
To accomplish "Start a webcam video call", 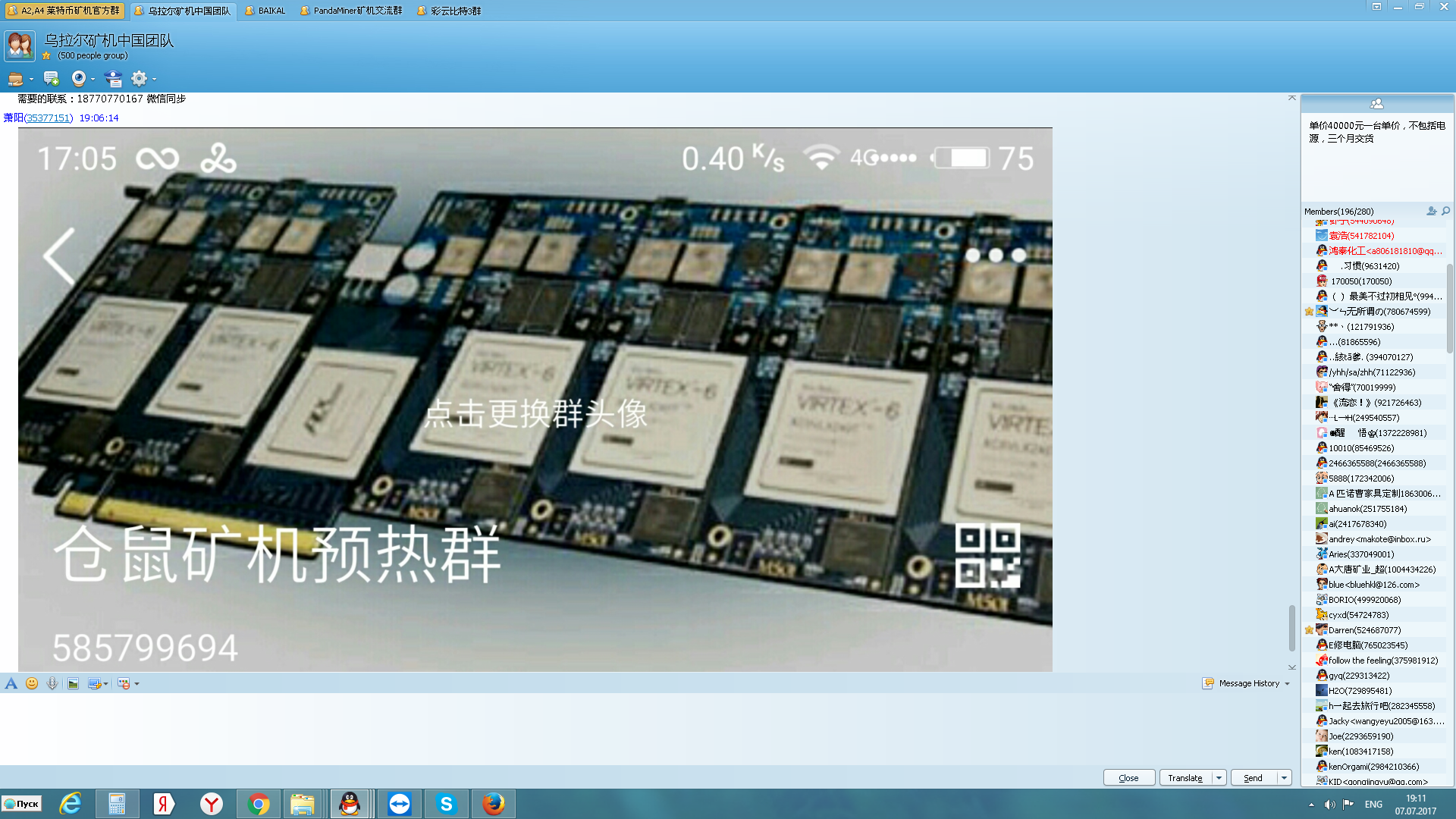I will click(x=78, y=79).
